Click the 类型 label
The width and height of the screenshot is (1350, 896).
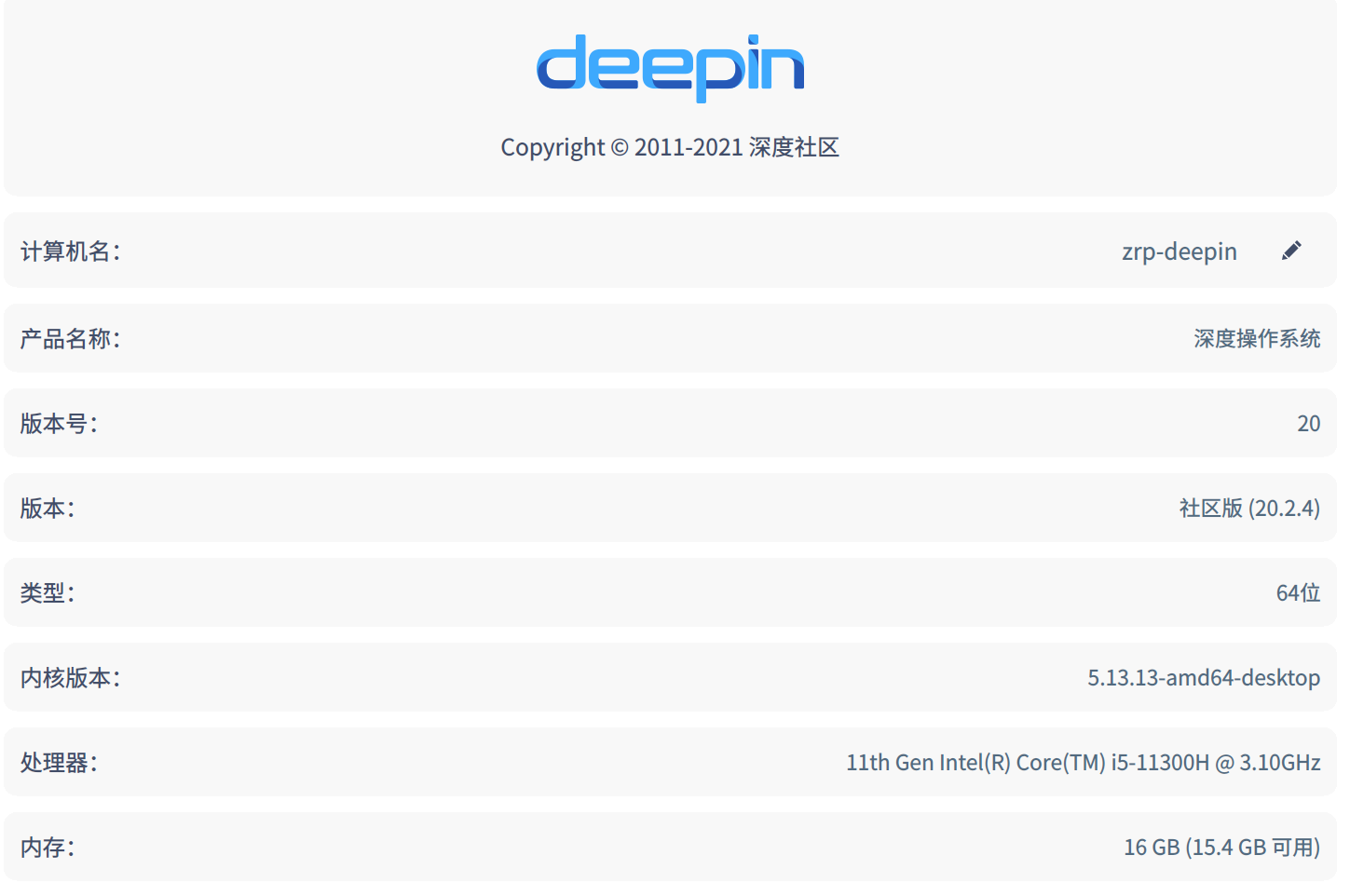48,592
